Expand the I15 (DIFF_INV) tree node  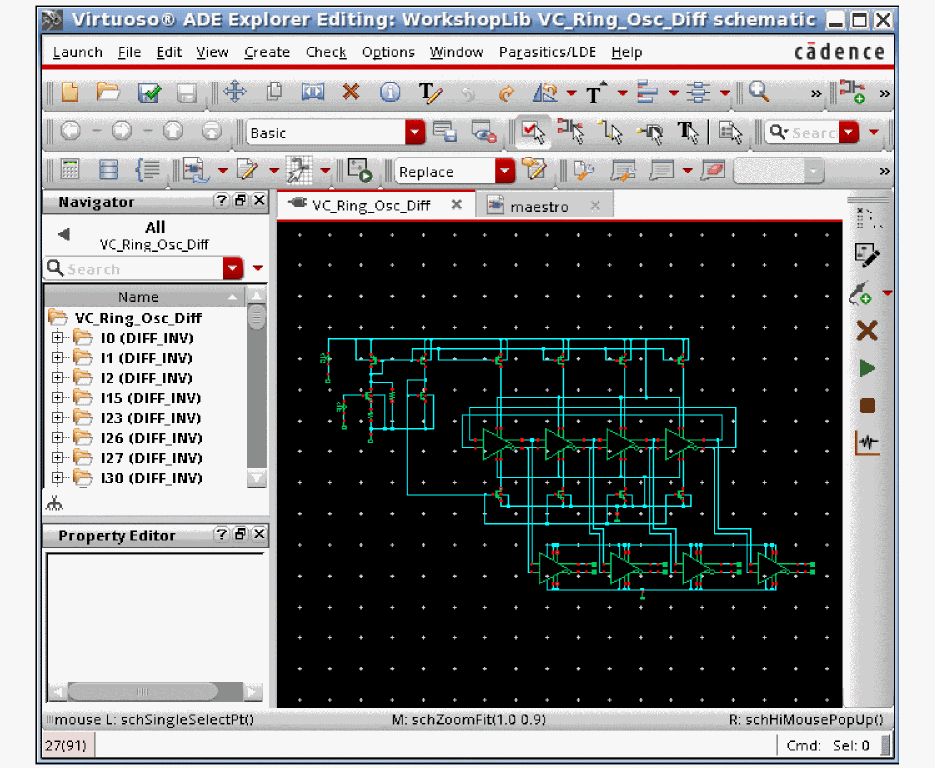point(57,398)
